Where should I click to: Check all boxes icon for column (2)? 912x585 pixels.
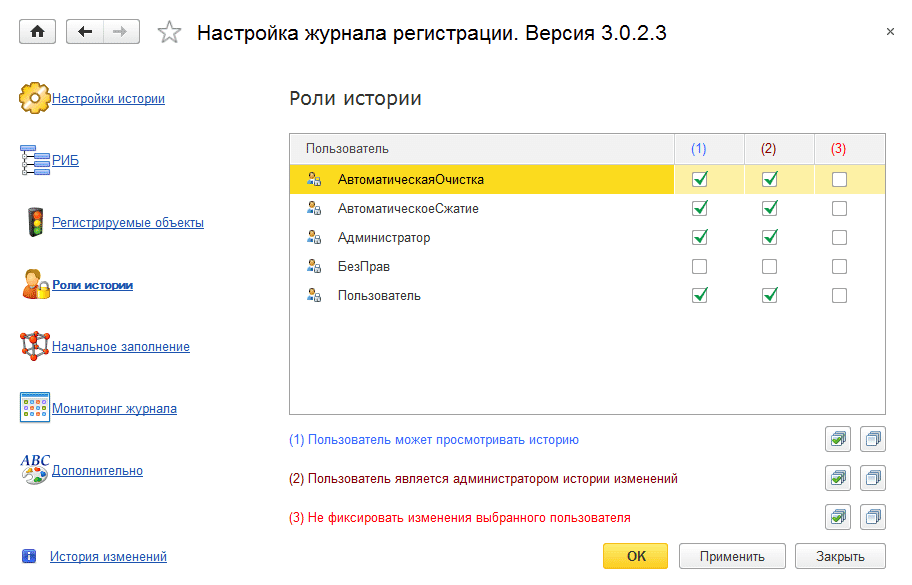click(837, 479)
